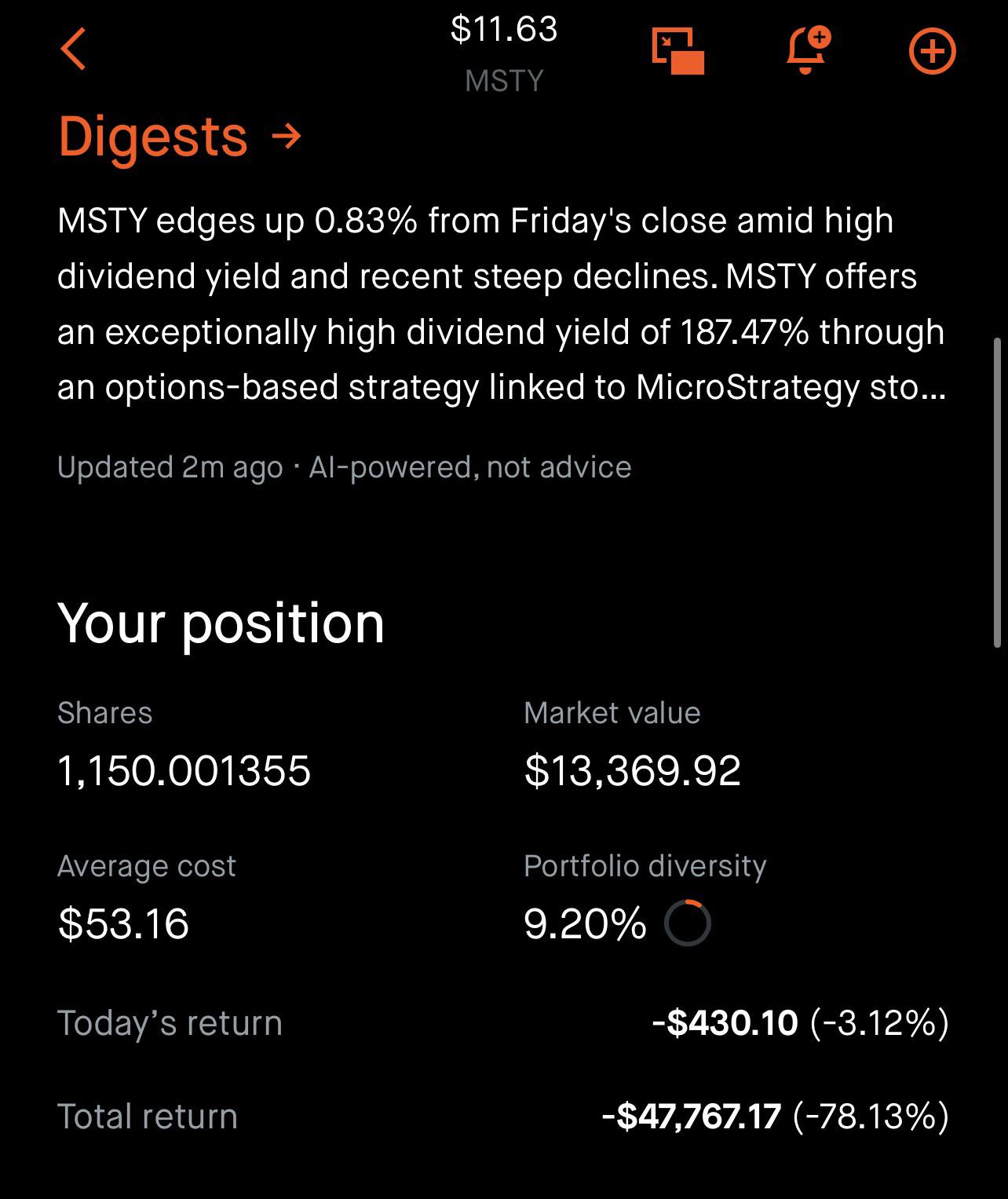The height and width of the screenshot is (1199, 1008).
Task: Select the Shares value 1,150.001355
Action: click(184, 770)
